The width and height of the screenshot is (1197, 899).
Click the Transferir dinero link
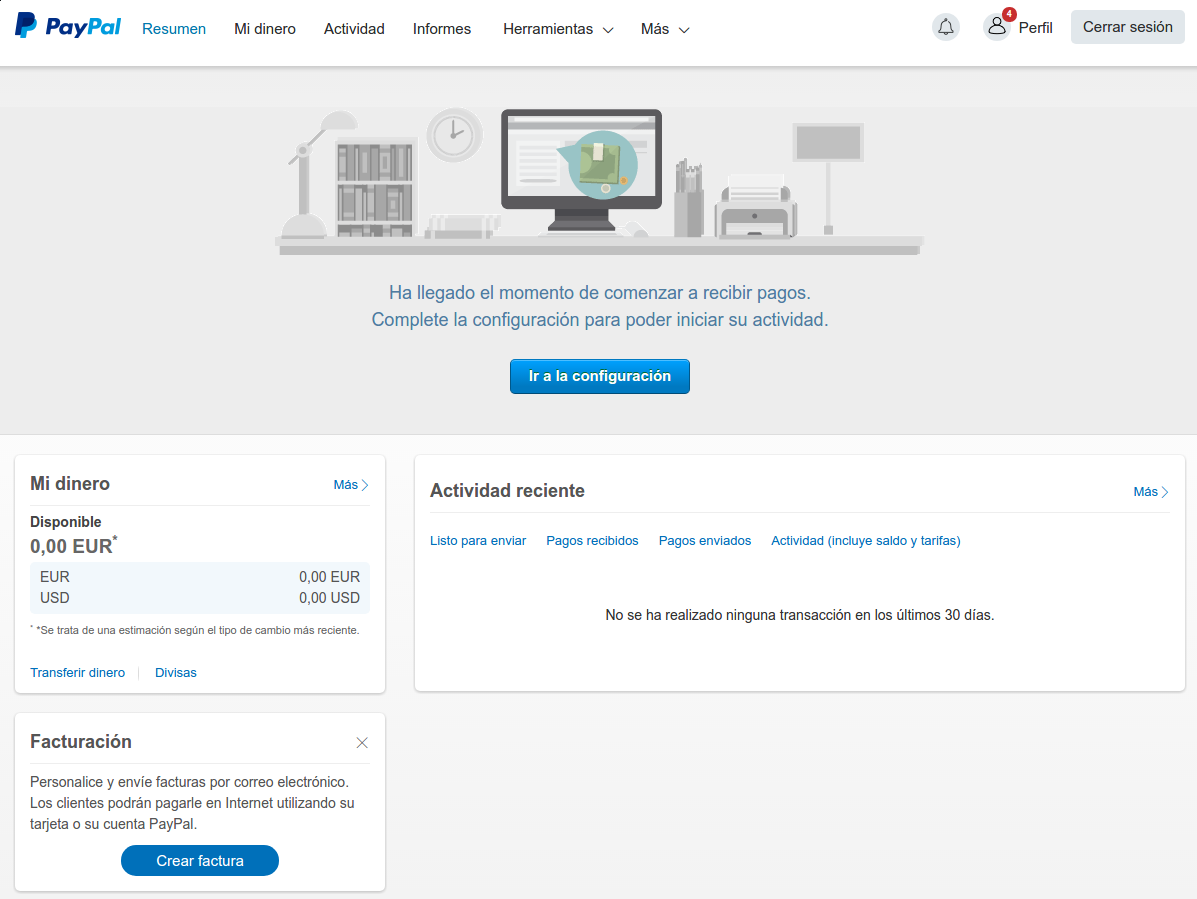(77, 672)
